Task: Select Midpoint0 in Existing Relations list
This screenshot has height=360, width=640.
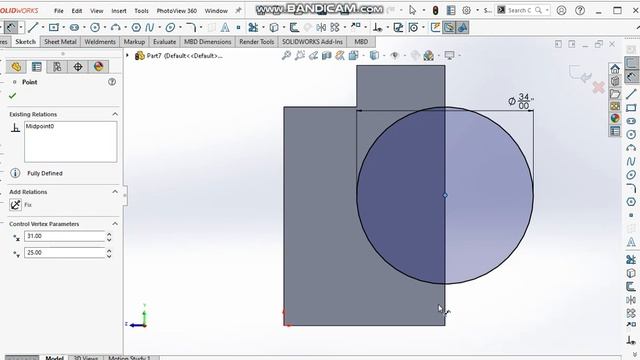Action: pos(40,127)
